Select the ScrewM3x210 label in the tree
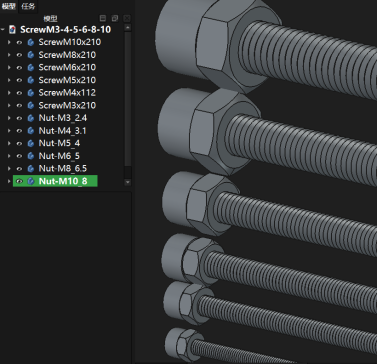 [67, 105]
